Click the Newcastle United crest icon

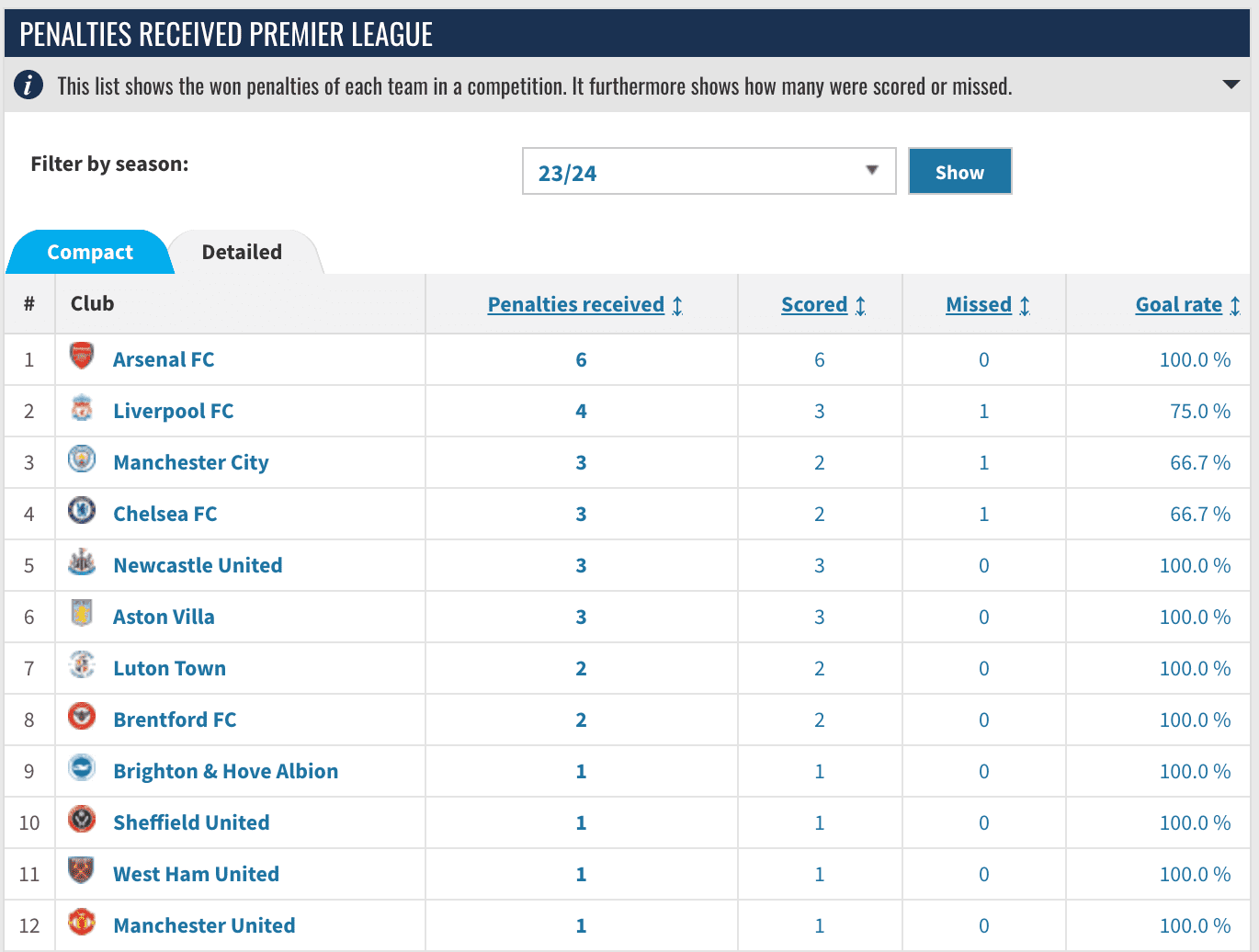(x=82, y=561)
